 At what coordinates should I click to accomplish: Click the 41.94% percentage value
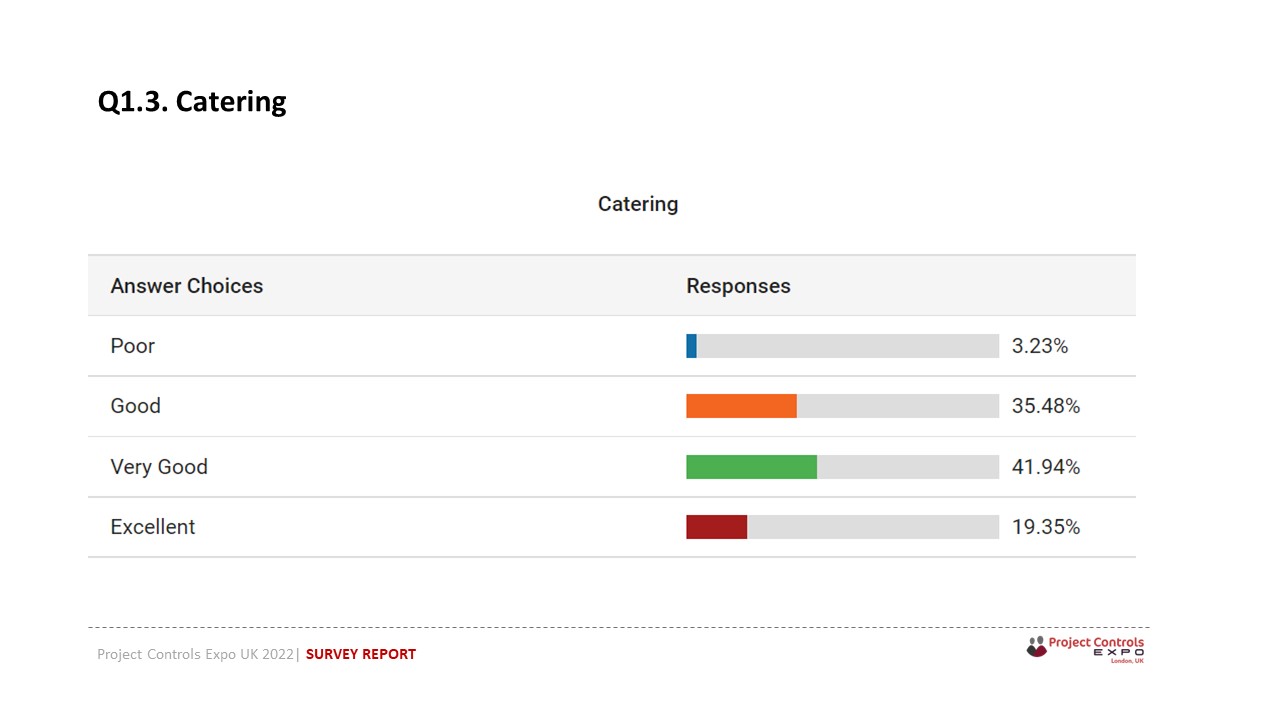tap(1046, 467)
